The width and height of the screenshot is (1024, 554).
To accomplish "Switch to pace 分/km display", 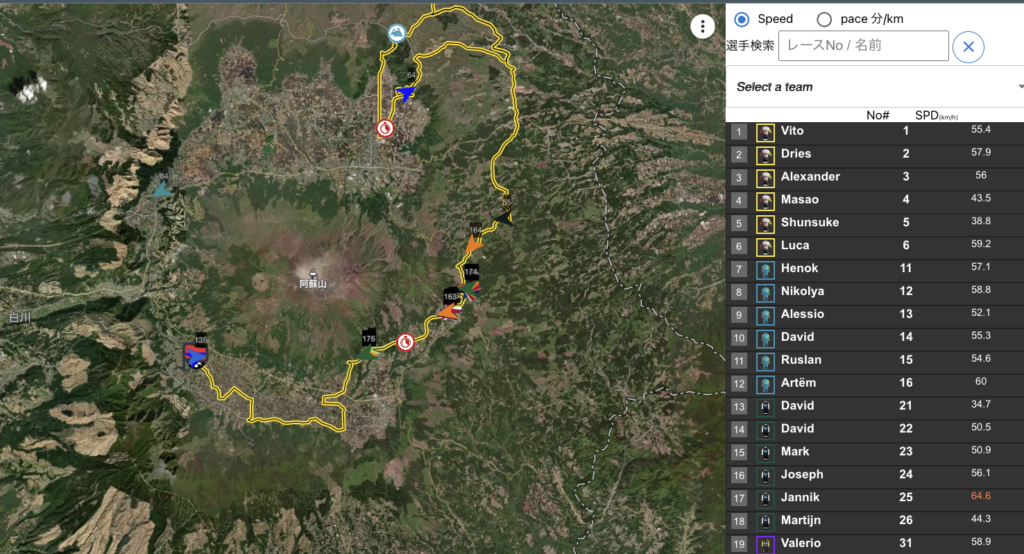I will pos(824,19).
